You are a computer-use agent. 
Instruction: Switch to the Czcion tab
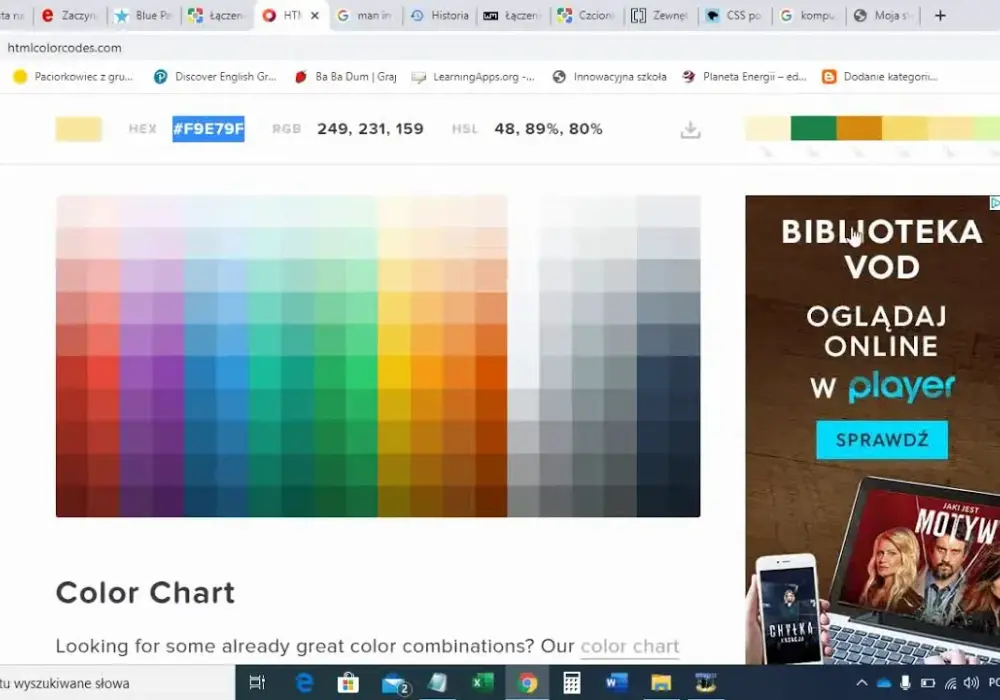pyautogui.click(x=587, y=15)
